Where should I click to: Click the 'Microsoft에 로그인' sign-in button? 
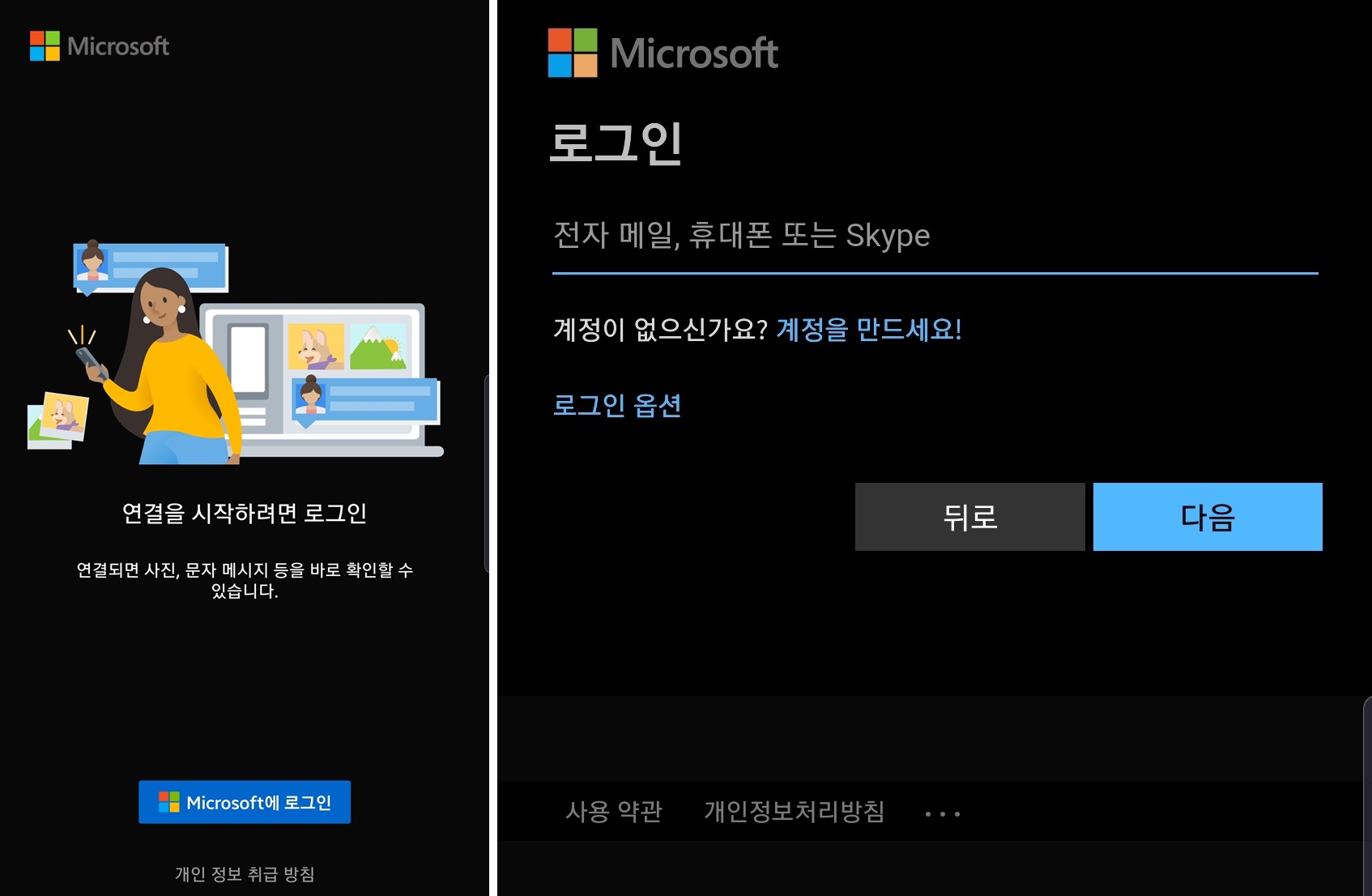(245, 802)
